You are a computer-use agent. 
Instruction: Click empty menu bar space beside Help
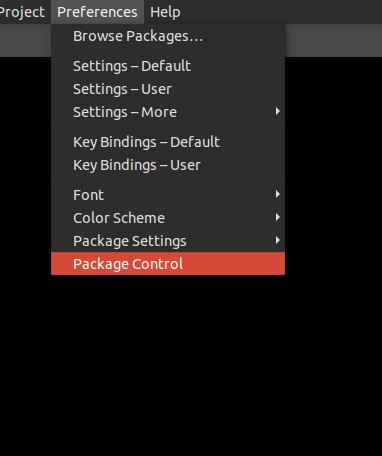coord(283,12)
